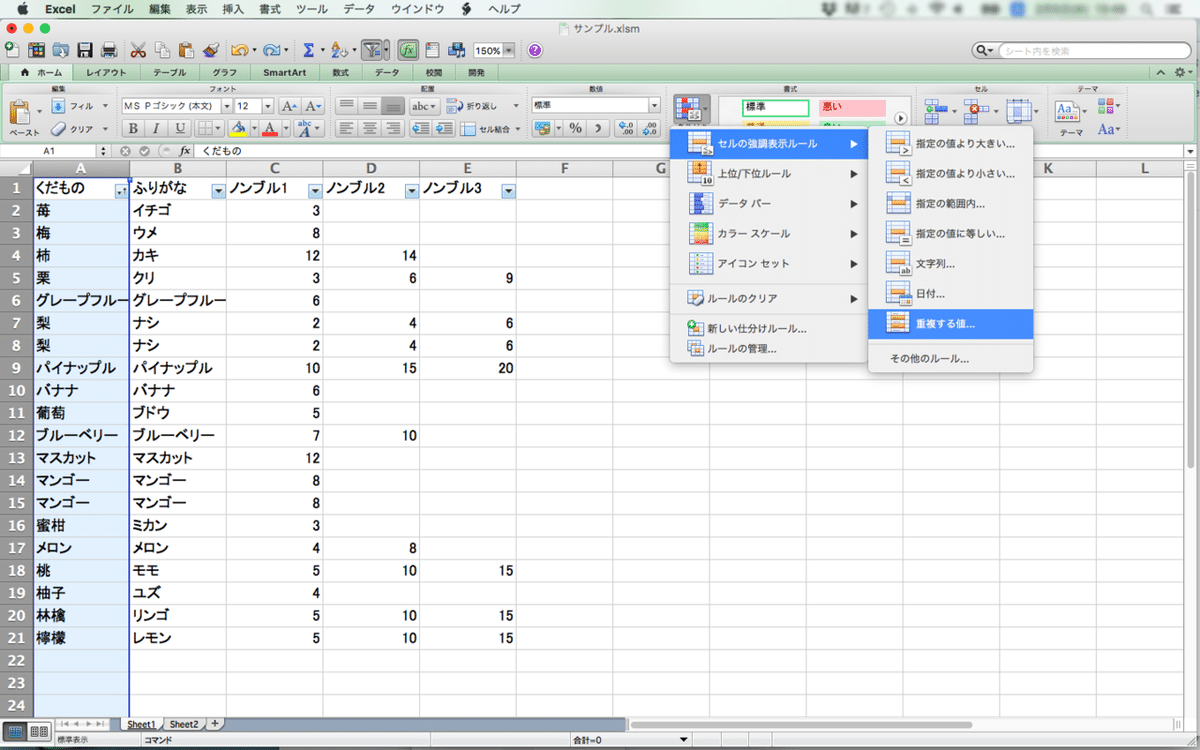1200x750 pixels.
Task: Toggle the Filter funnel icon
Action: click(372, 50)
